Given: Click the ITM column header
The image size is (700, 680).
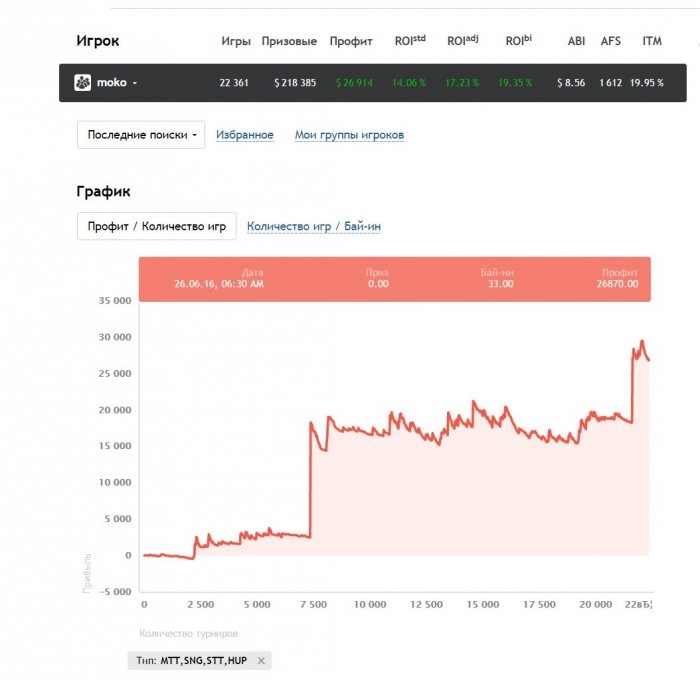Looking at the screenshot, I should (652, 41).
